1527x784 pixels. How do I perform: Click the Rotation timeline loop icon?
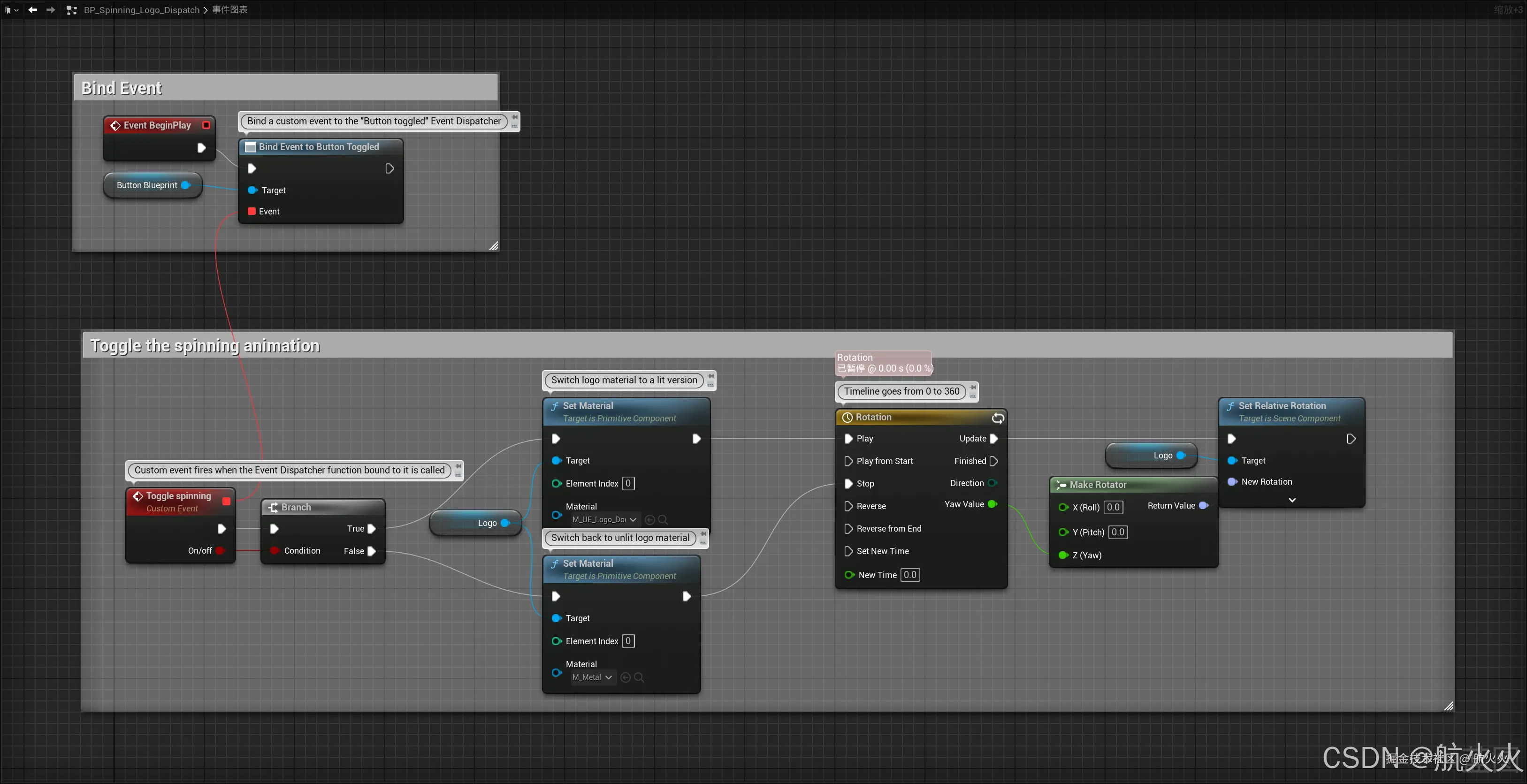point(998,418)
